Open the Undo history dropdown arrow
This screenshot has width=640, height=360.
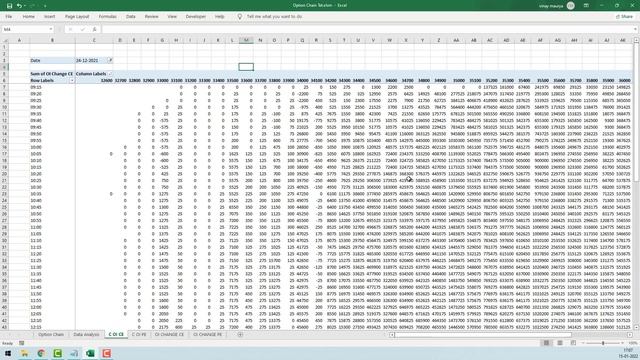tap(24, 6)
